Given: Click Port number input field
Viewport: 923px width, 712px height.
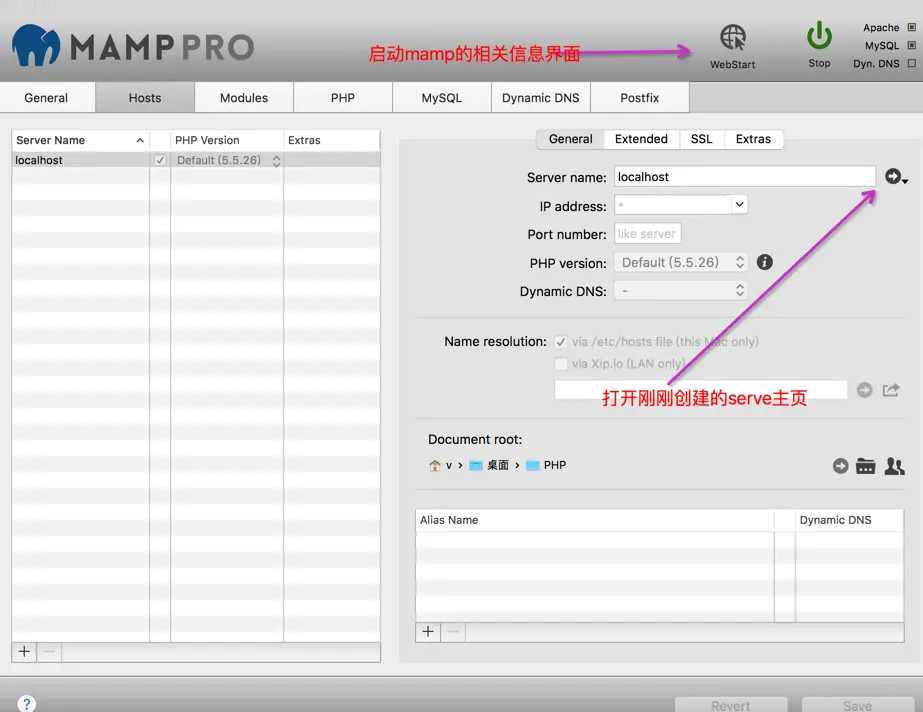Looking at the screenshot, I should (648, 234).
